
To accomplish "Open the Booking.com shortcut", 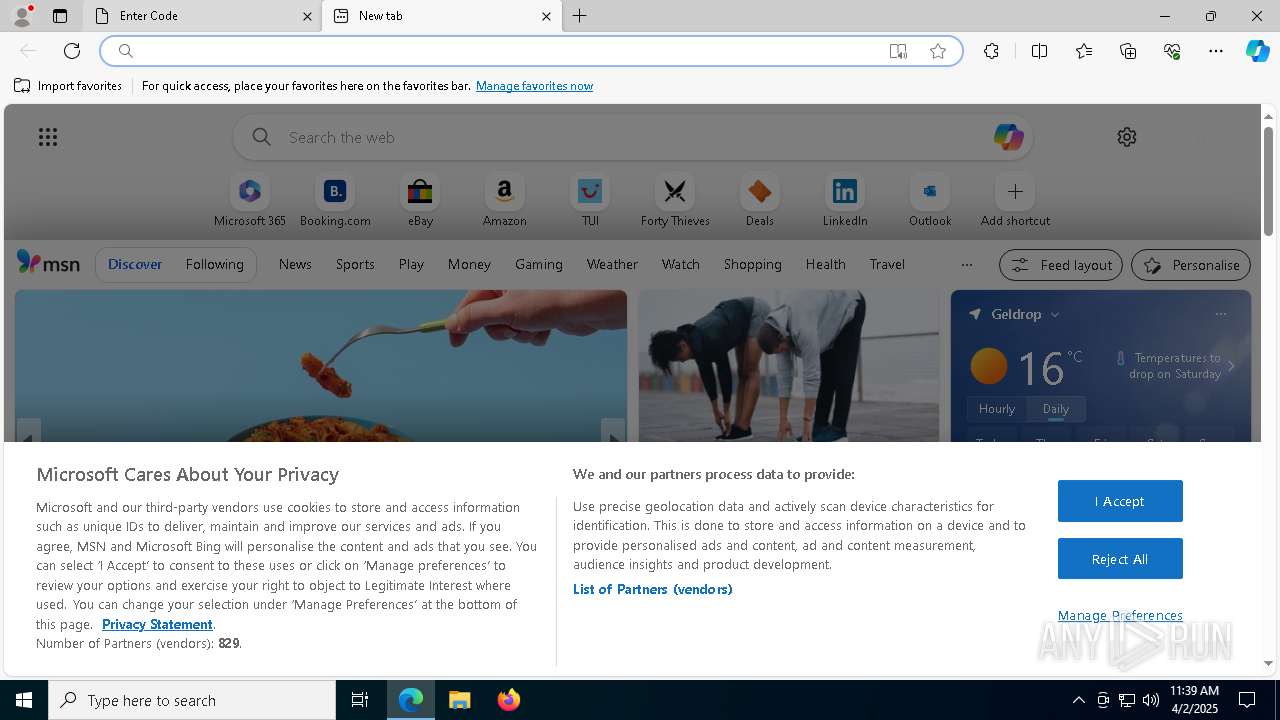I will pos(335,201).
